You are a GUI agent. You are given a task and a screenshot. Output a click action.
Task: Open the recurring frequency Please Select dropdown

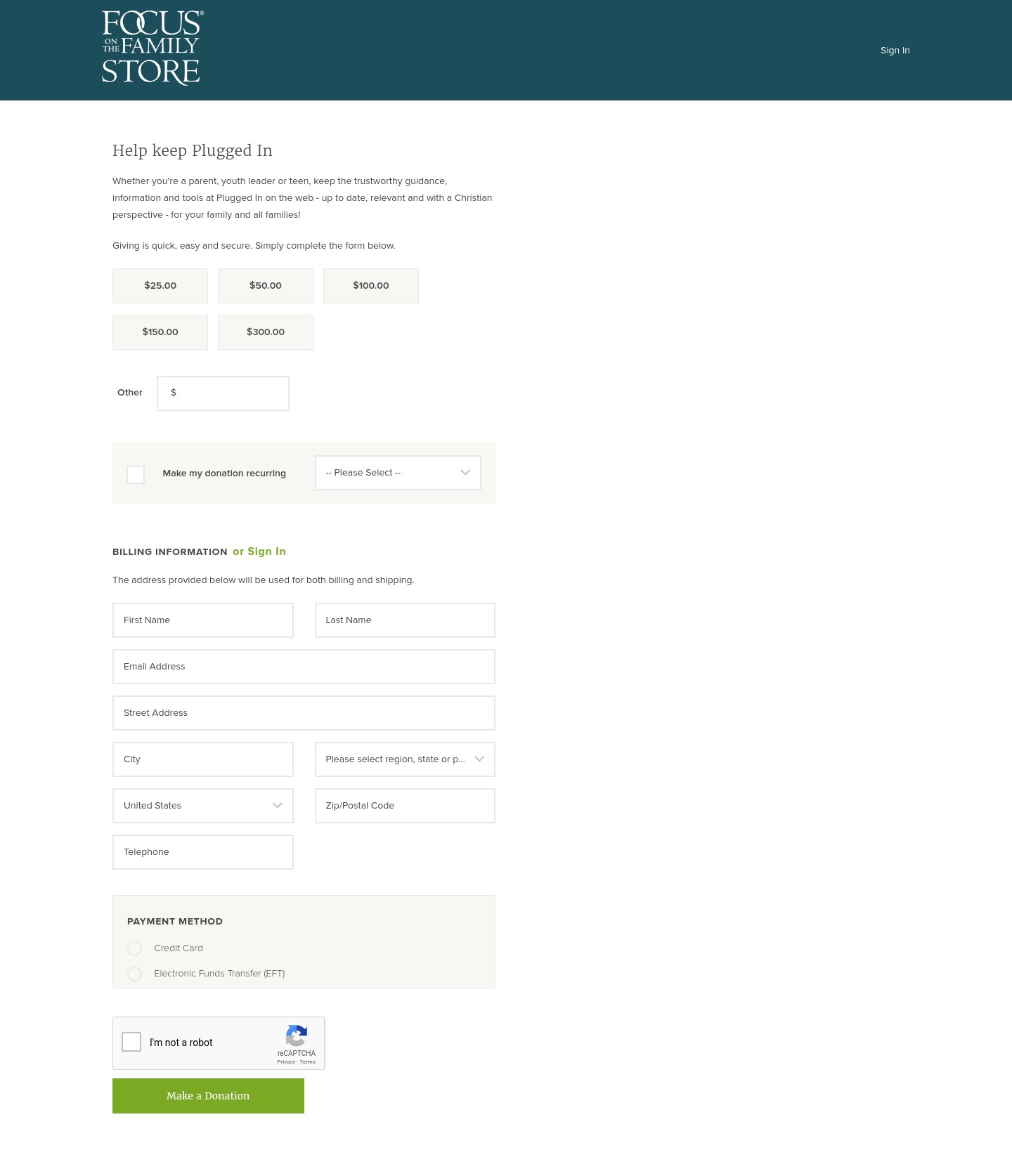[x=398, y=473]
